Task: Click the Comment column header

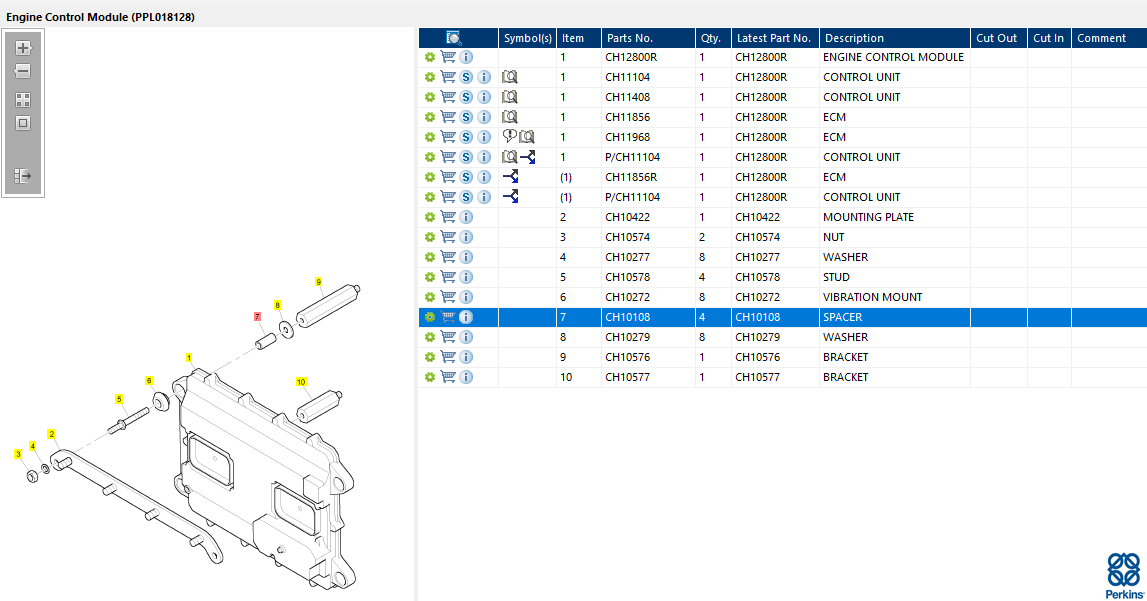Action: (1109, 38)
